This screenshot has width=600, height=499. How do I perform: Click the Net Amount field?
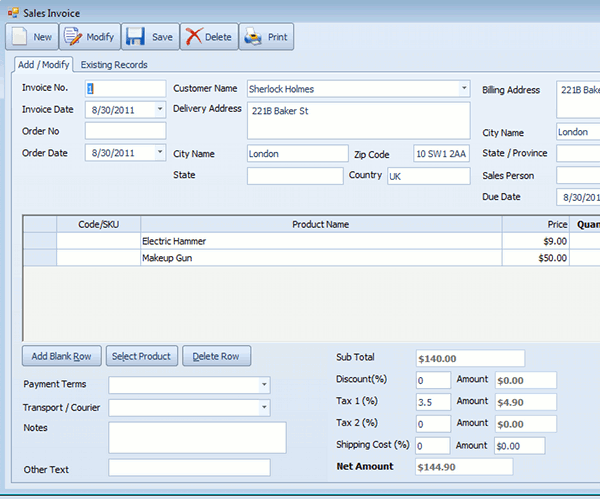(x=464, y=467)
